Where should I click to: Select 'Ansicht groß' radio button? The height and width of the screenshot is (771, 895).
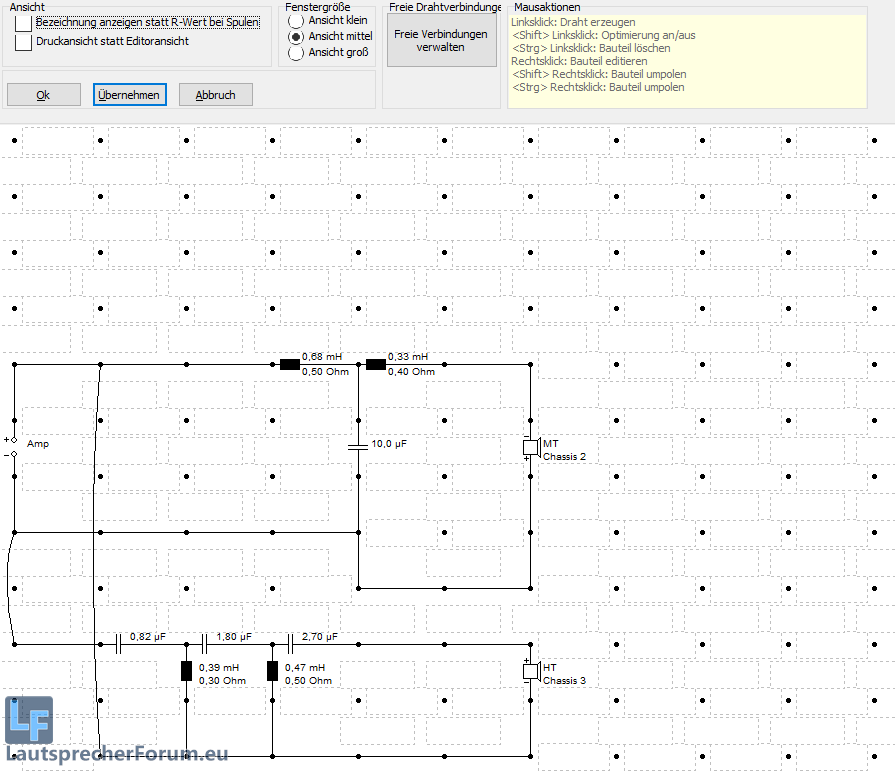pyautogui.click(x=296, y=52)
